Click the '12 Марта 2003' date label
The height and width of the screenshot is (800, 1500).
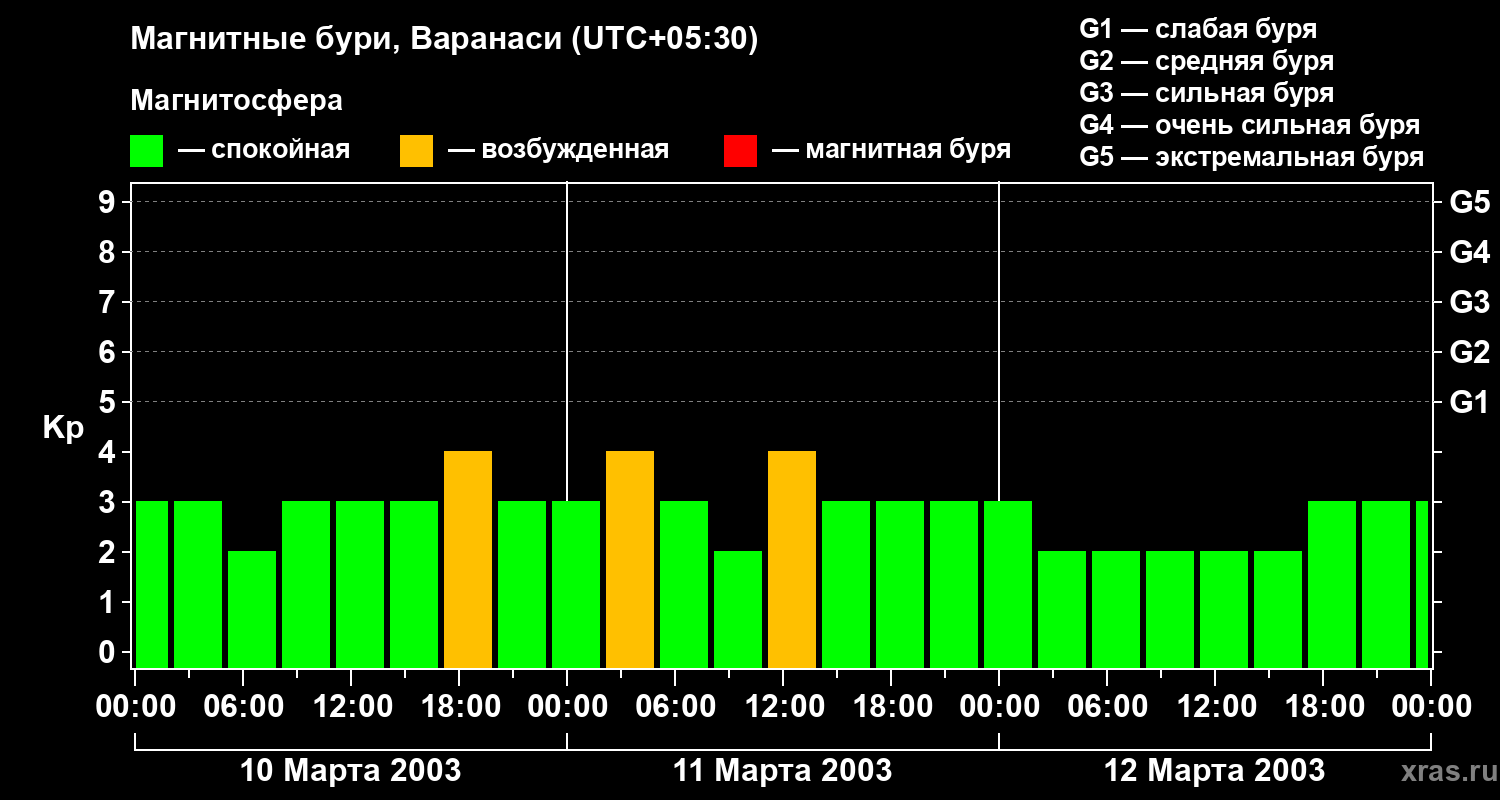[1214, 771]
